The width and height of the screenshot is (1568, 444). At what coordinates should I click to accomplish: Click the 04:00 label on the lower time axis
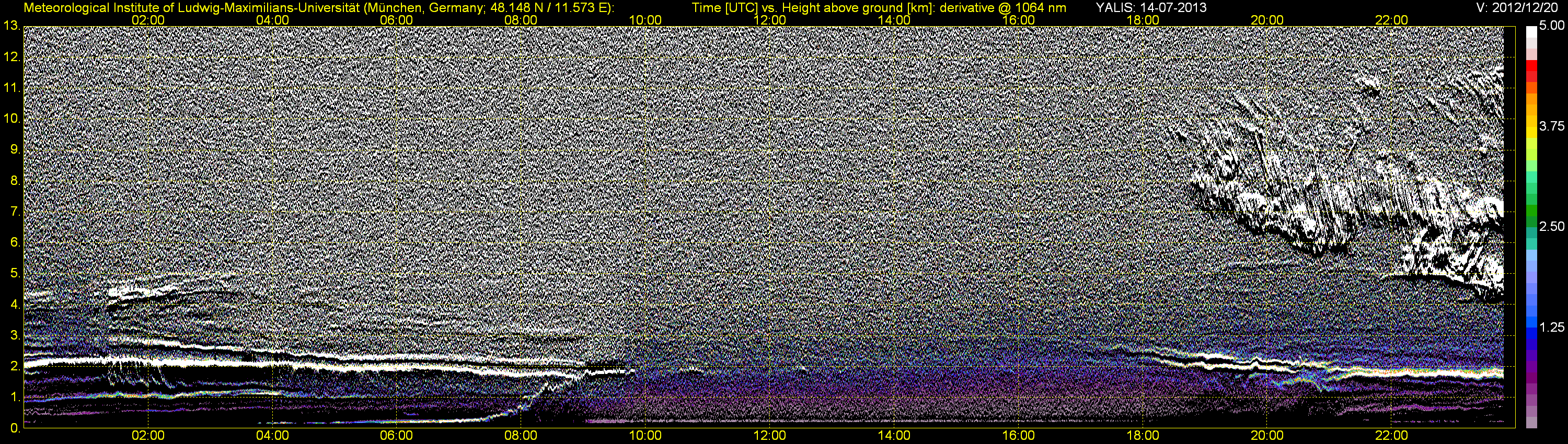pos(272,436)
